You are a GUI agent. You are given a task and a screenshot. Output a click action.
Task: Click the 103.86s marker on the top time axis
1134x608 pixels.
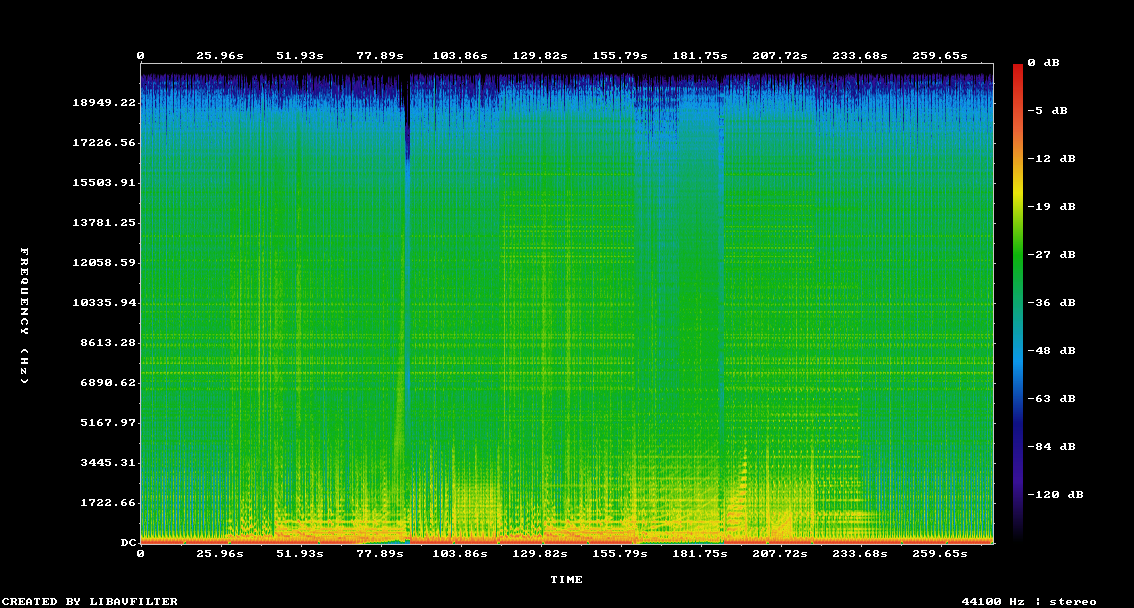tap(460, 56)
